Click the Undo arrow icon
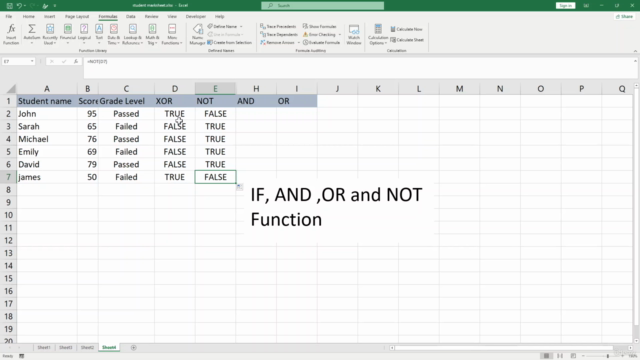This screenshot has height=360, width=640. point(19,6)
